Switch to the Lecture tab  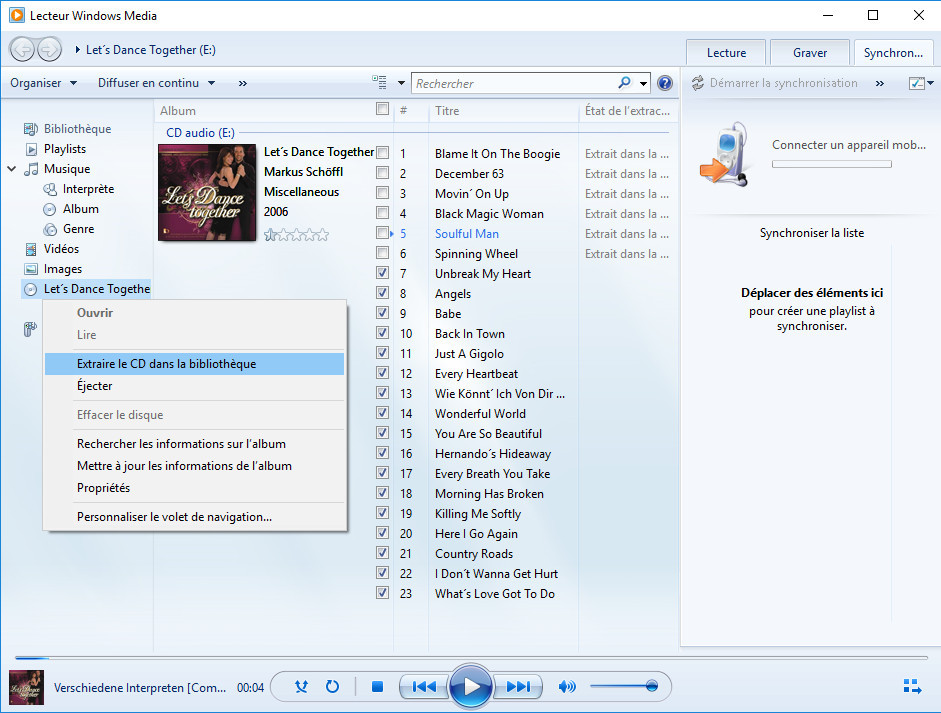pyautogui.click(x=726, y=53)
